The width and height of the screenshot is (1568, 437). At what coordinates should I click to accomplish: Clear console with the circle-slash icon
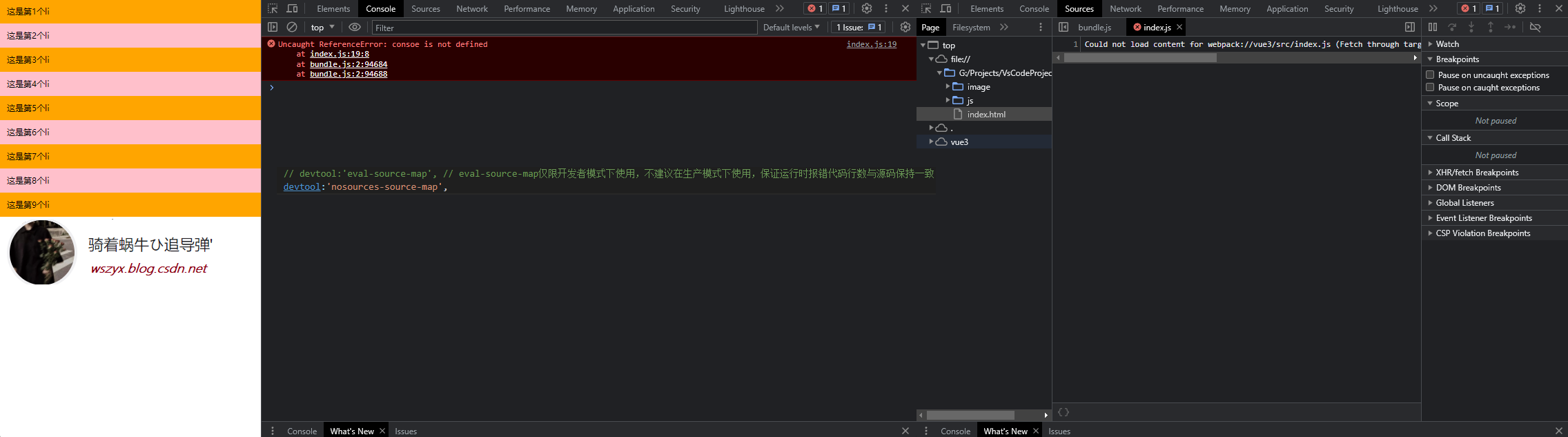pyautogui.click(x=292, y=27)
